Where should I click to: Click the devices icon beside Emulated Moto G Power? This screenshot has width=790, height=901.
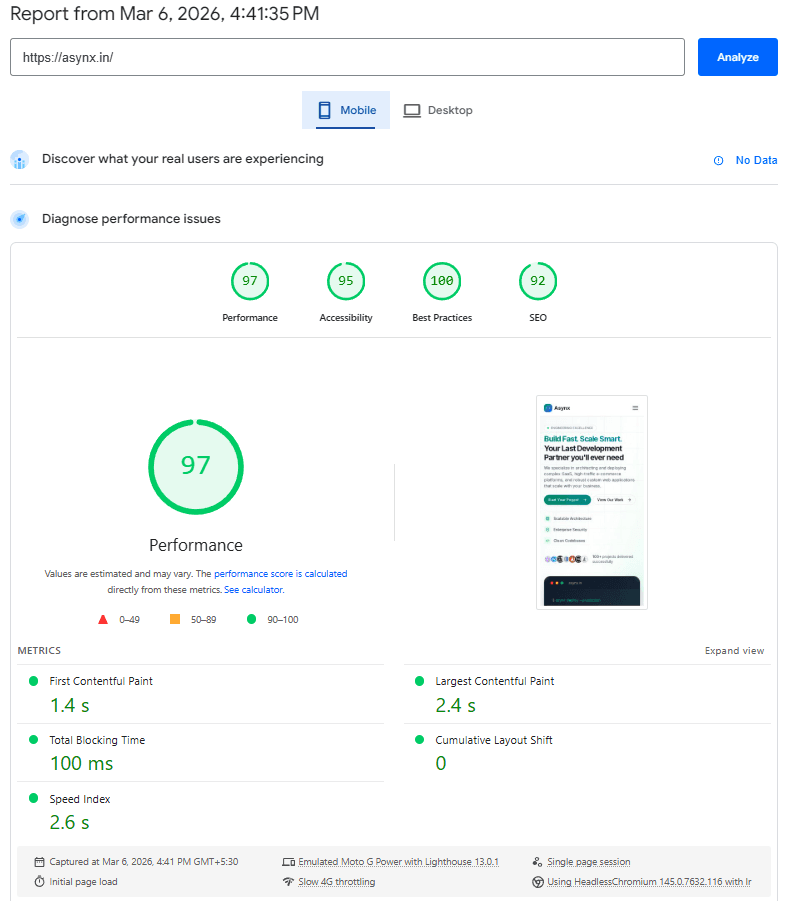pos(288,862)
